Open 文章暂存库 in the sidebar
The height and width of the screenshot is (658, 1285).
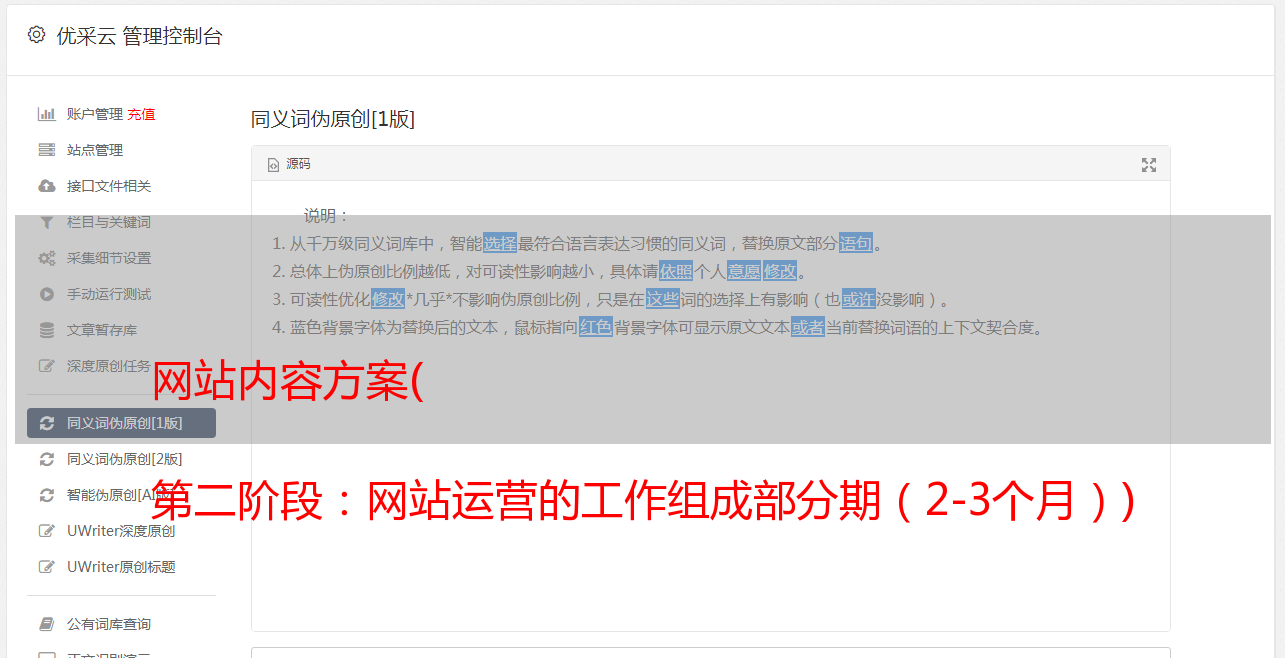coord(121,330)
